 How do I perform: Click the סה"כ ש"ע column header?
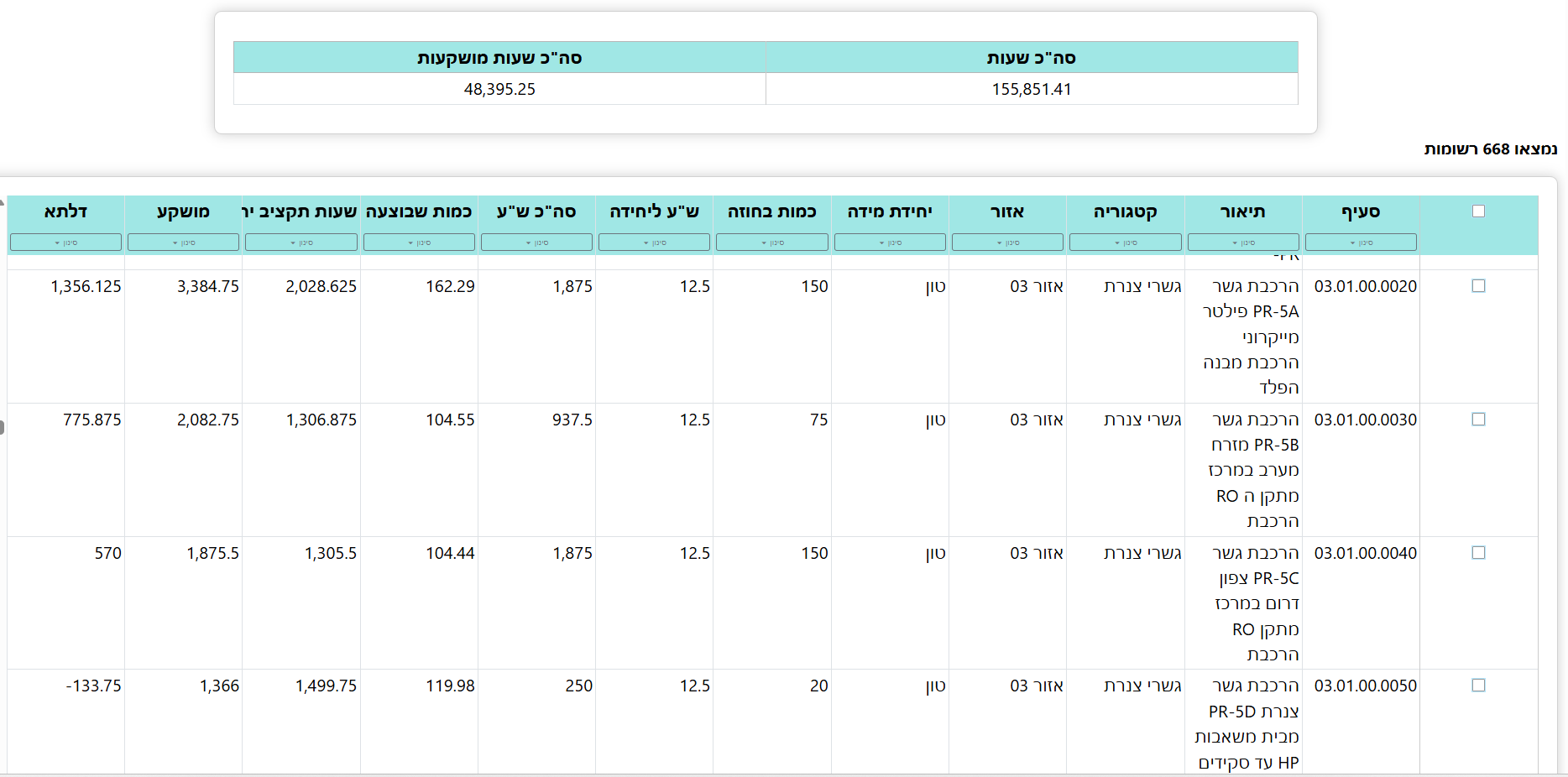coord(536,211)
